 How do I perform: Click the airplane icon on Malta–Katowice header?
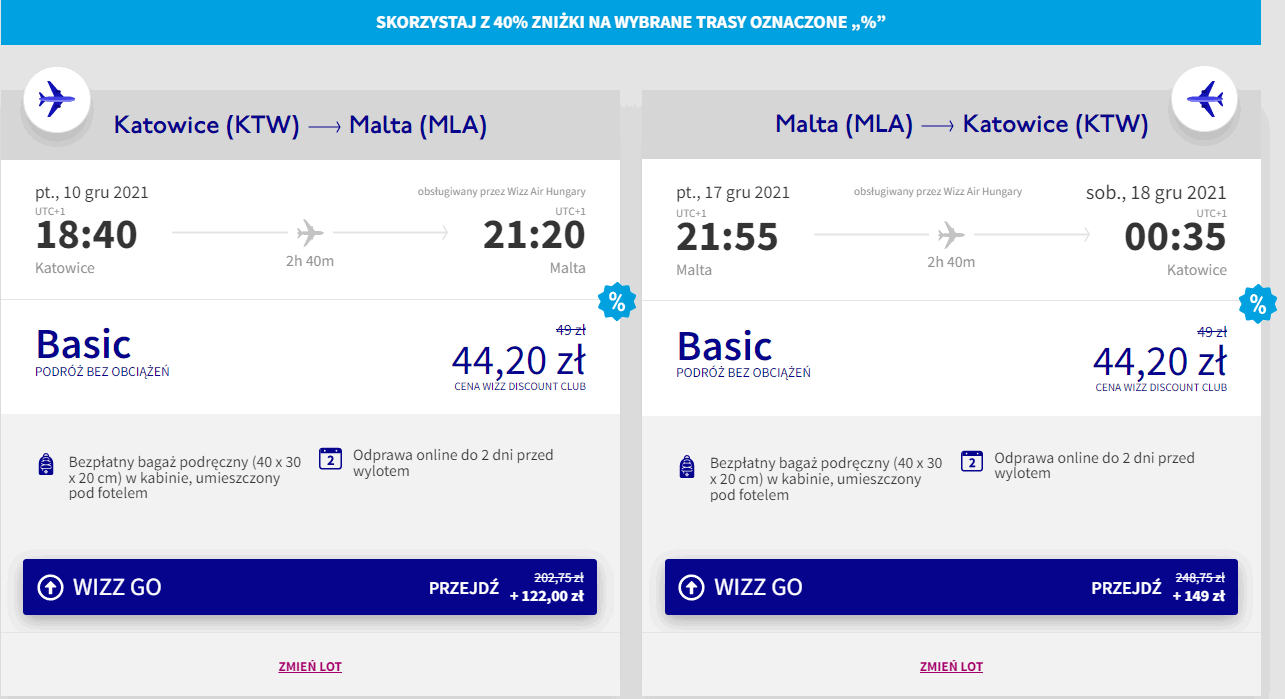coord(1204,99)
